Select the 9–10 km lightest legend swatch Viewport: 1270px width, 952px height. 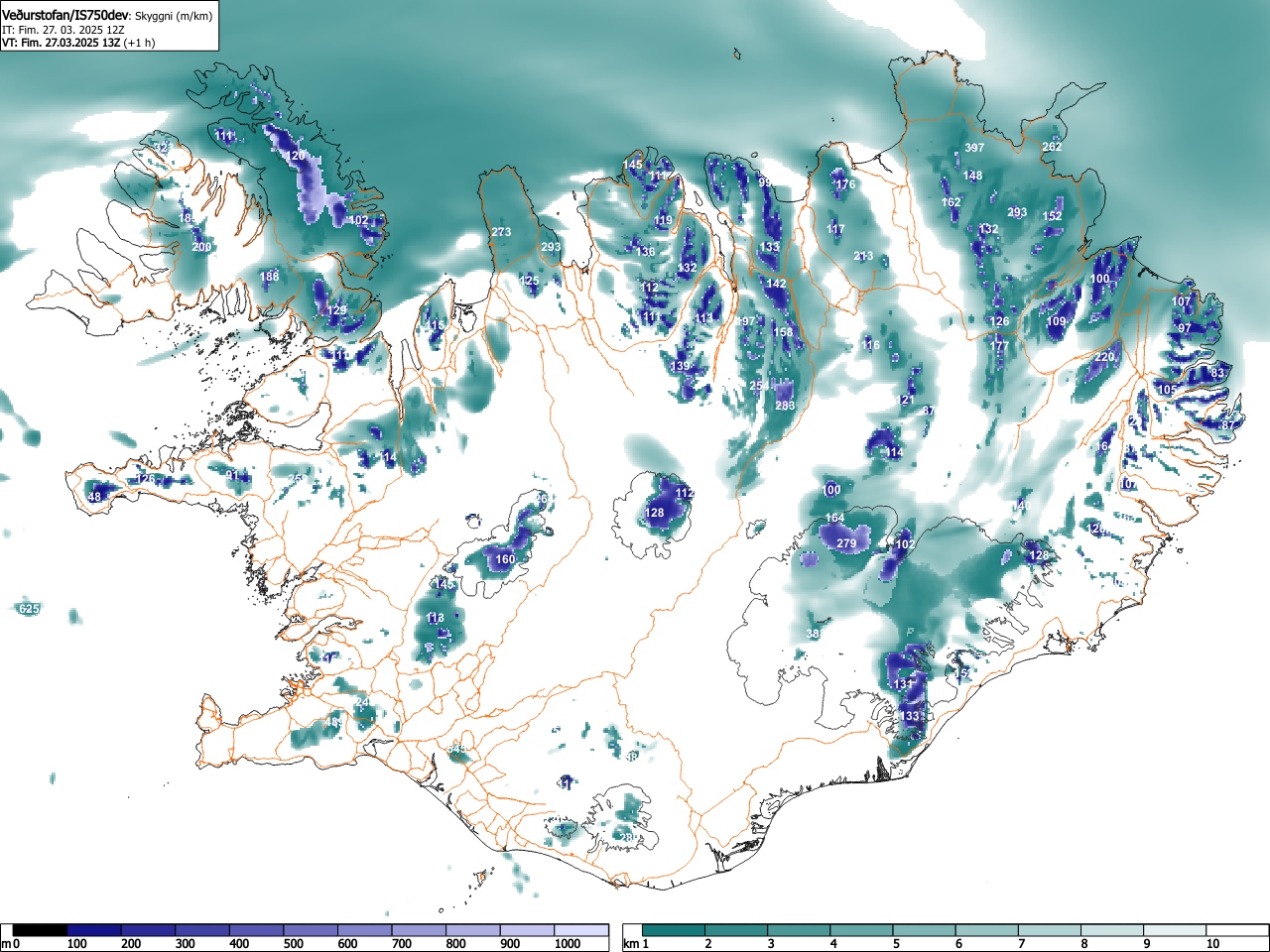click(x=1175, y=930)
